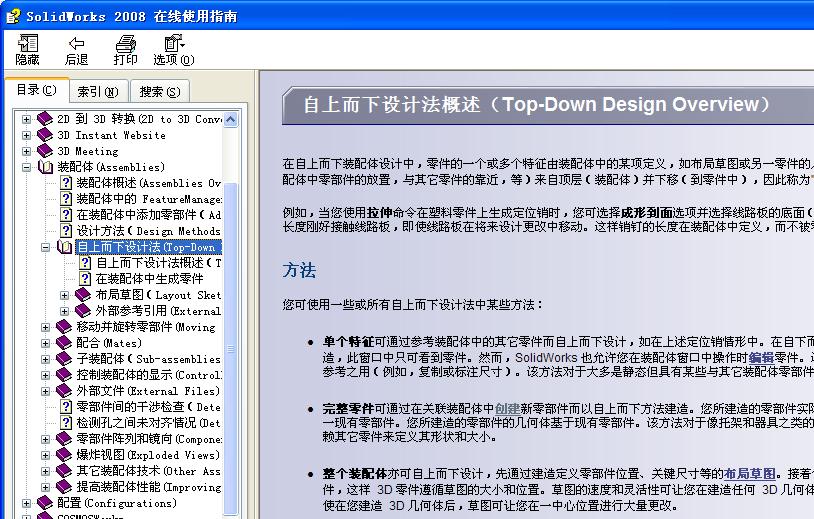Click the topic icon for 设计方法 (Design Methods)

[66, 230]
